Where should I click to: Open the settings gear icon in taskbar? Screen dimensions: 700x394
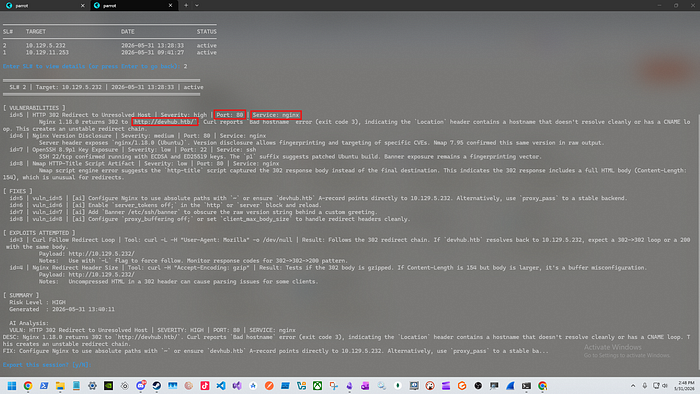(x=92, y=386)
